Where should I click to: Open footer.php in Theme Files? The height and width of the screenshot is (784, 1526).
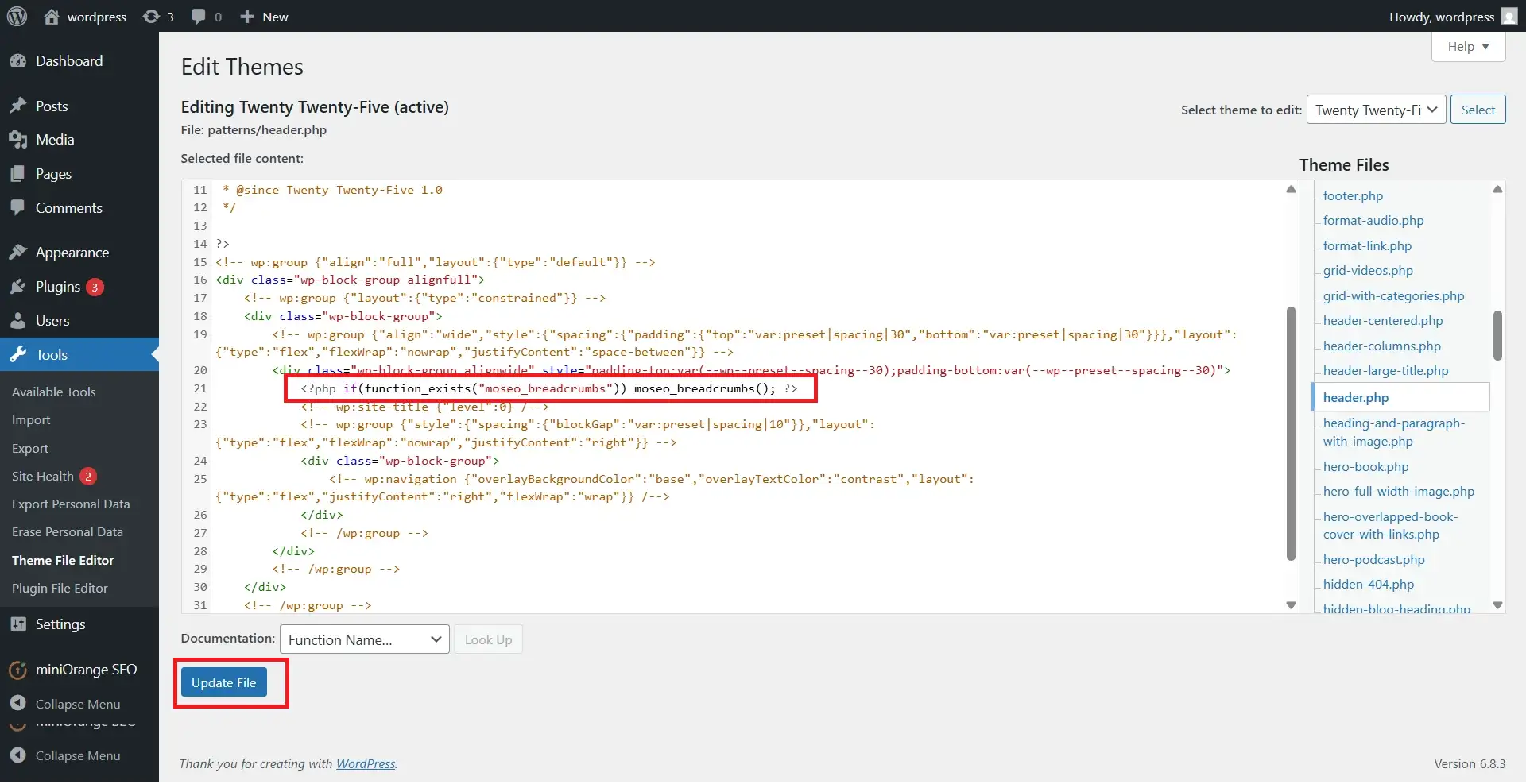(1353, 196)
